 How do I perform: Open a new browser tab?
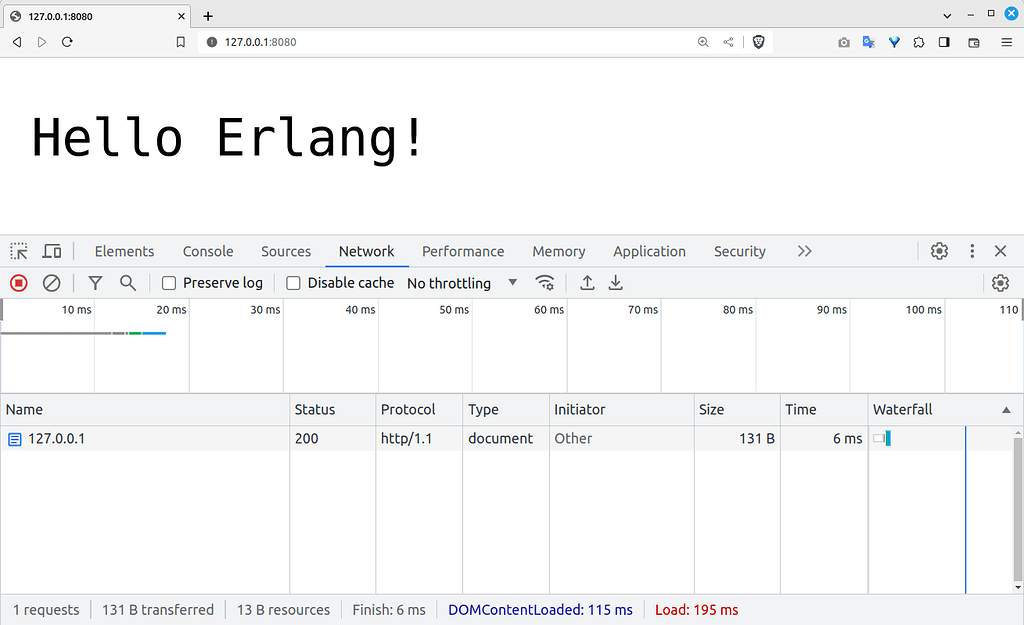(x=207, y=15)
